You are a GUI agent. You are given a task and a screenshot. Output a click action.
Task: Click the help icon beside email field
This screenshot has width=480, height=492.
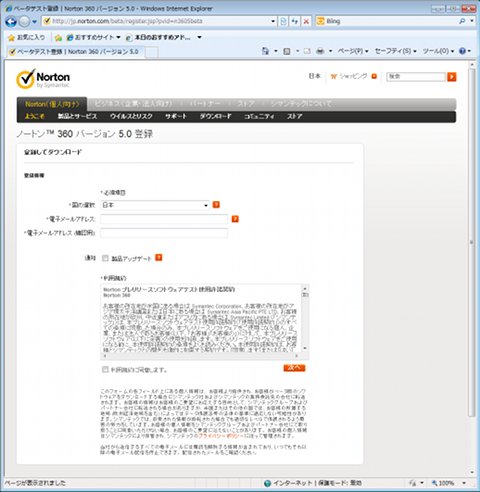click(235, 219)
